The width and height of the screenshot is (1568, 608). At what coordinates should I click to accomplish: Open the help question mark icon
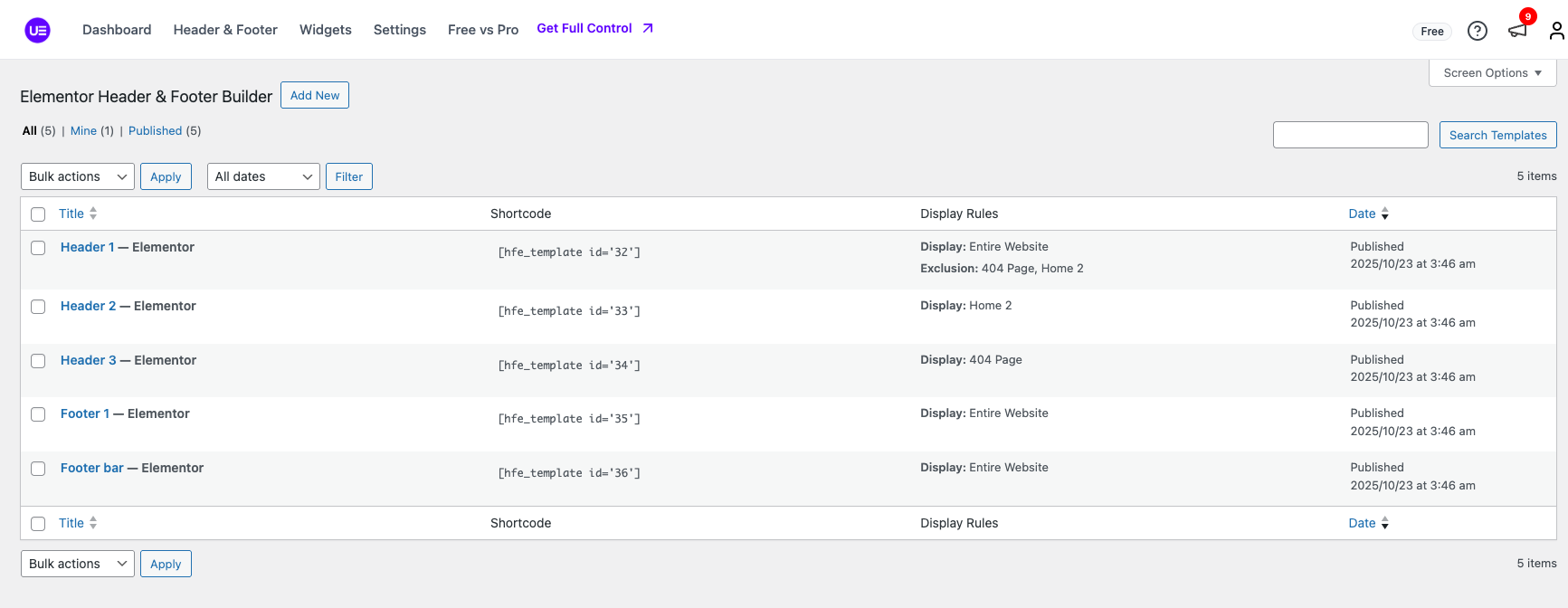tap(1477, 31)
